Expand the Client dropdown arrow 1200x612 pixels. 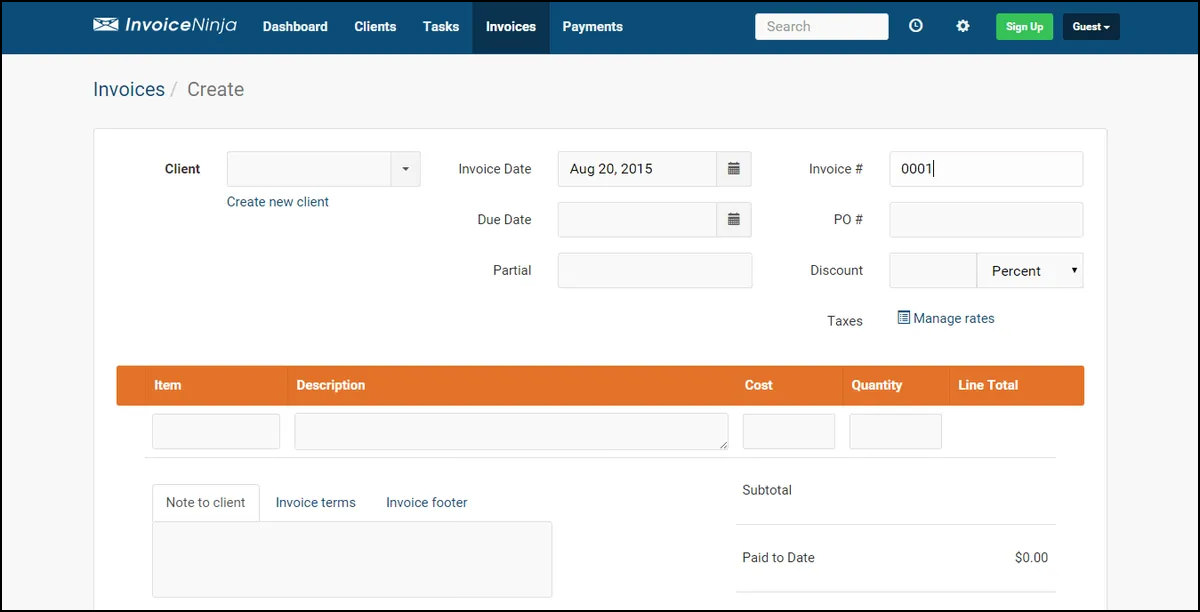pos(405,169)
